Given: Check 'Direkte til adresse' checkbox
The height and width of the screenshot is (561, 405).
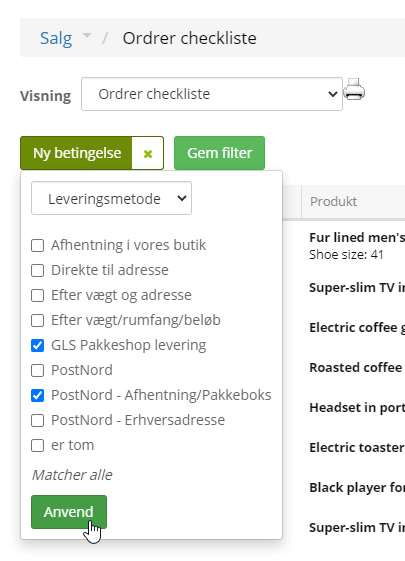Looking at the screenshot, I should (38, 271).
